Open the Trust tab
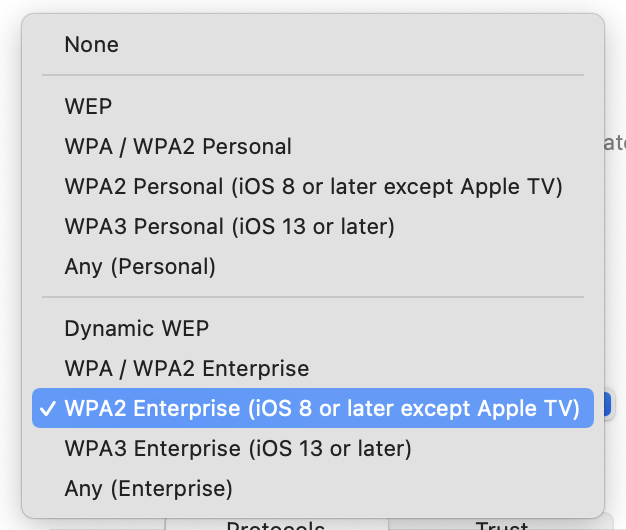626x530 pixels. [502, 526]
